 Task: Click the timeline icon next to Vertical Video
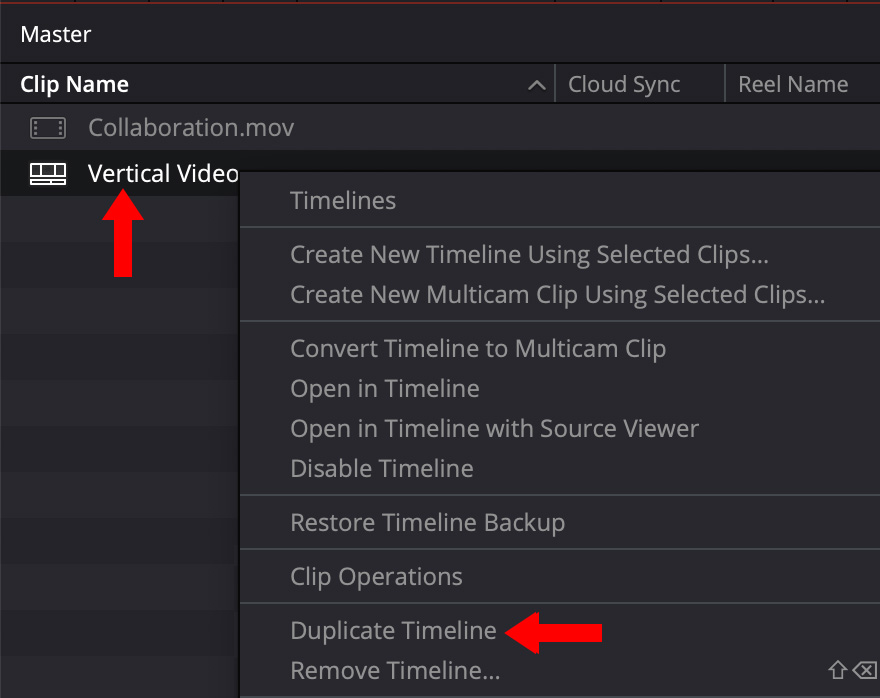pos(47,172)
